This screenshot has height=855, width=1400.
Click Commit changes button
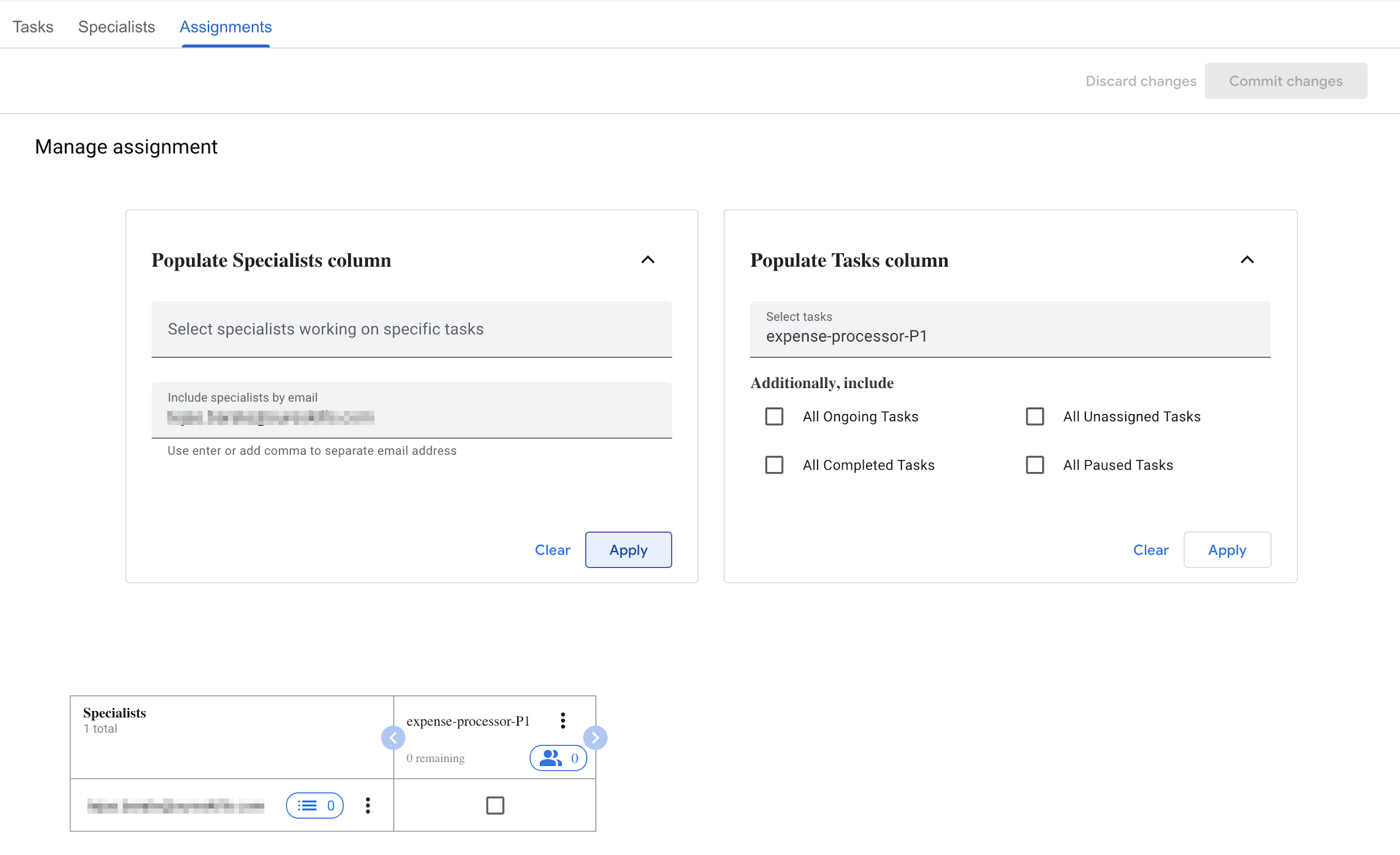[1286, 81]
